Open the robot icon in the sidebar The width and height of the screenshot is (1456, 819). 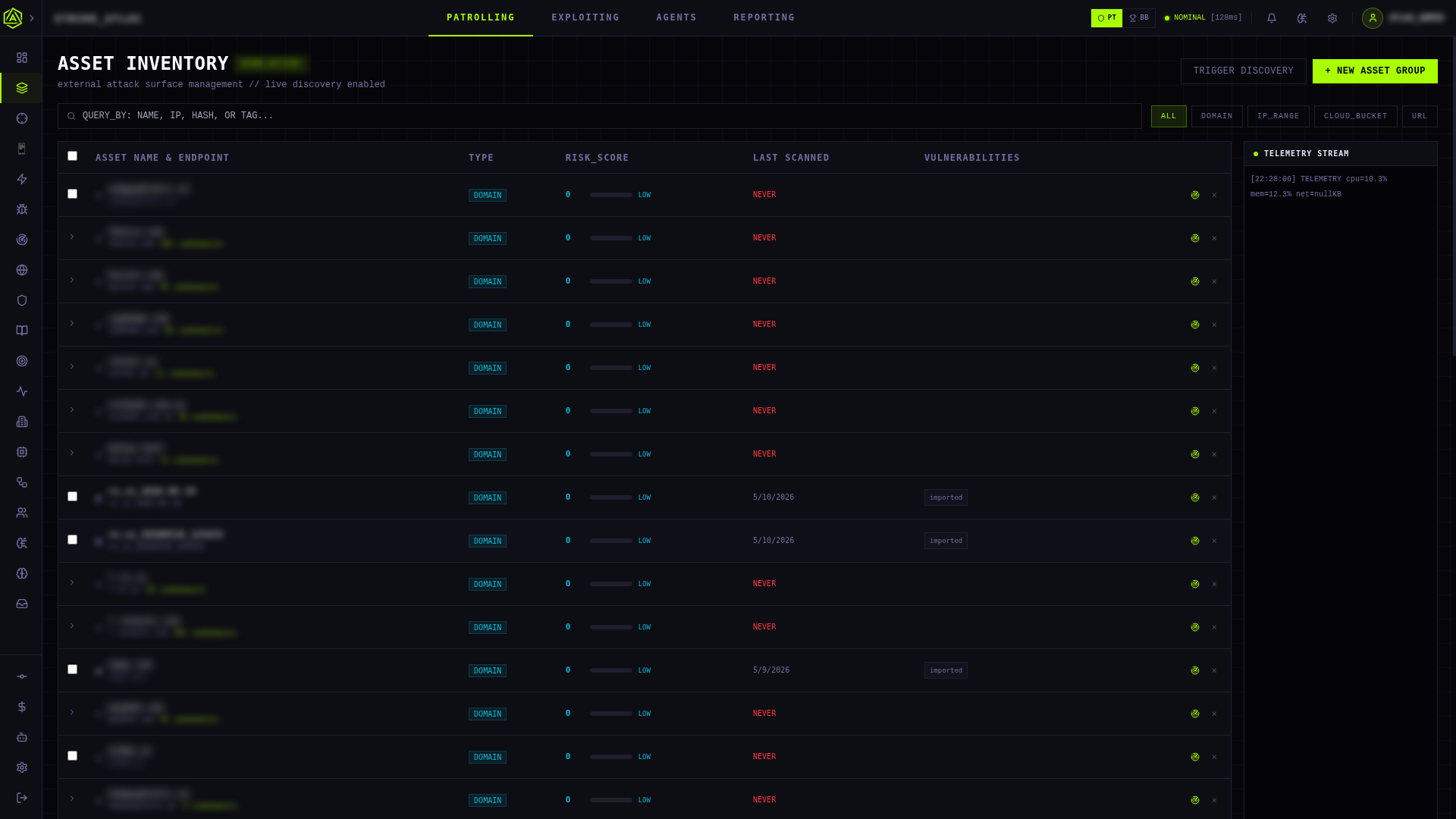[x=22, y=737]
